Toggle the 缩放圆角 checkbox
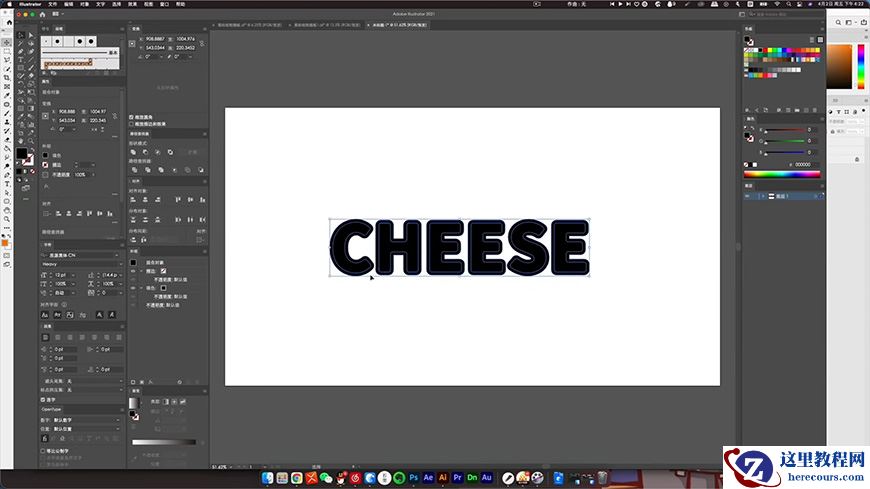 131,117
